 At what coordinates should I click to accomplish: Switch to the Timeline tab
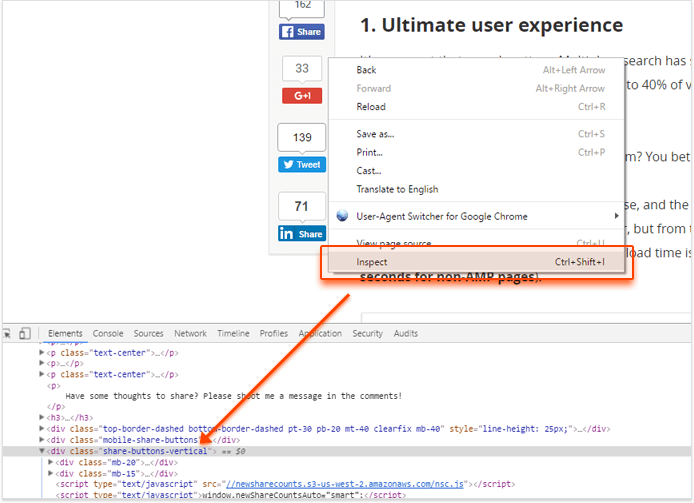[x=233, y=333]
